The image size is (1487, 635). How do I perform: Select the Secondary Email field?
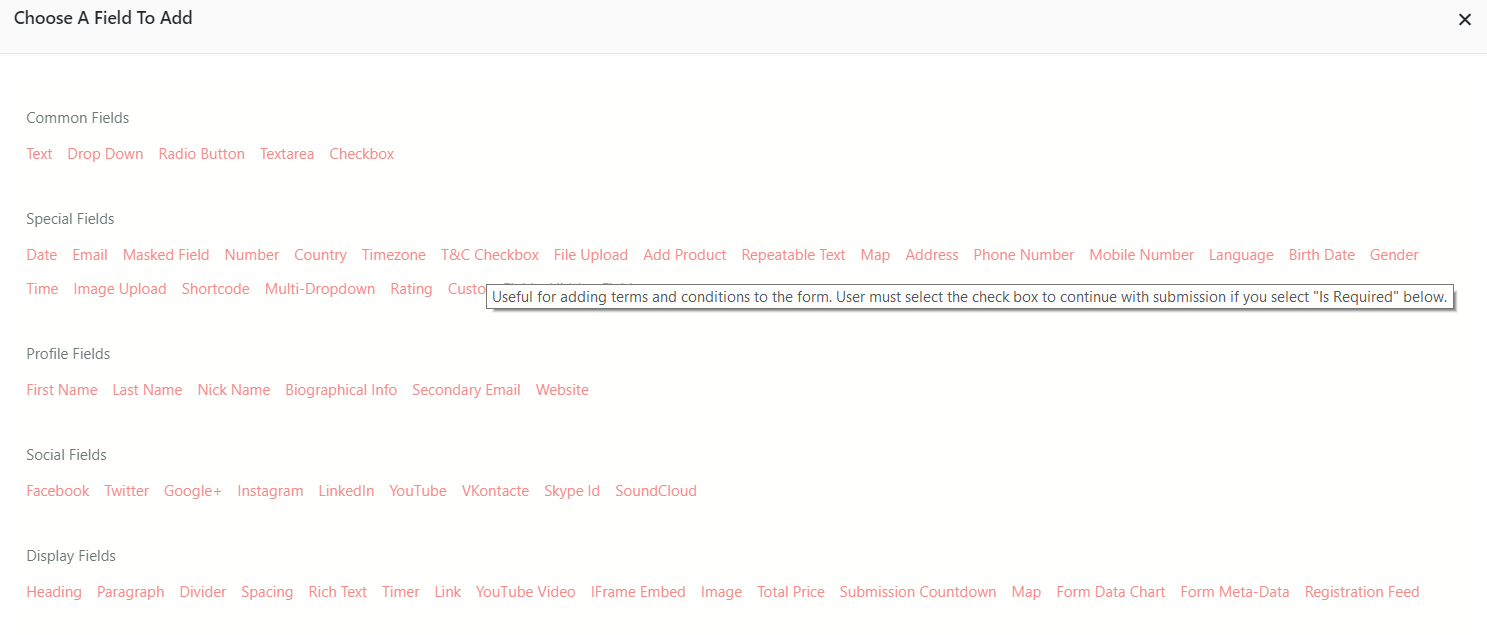click(466, 390)
